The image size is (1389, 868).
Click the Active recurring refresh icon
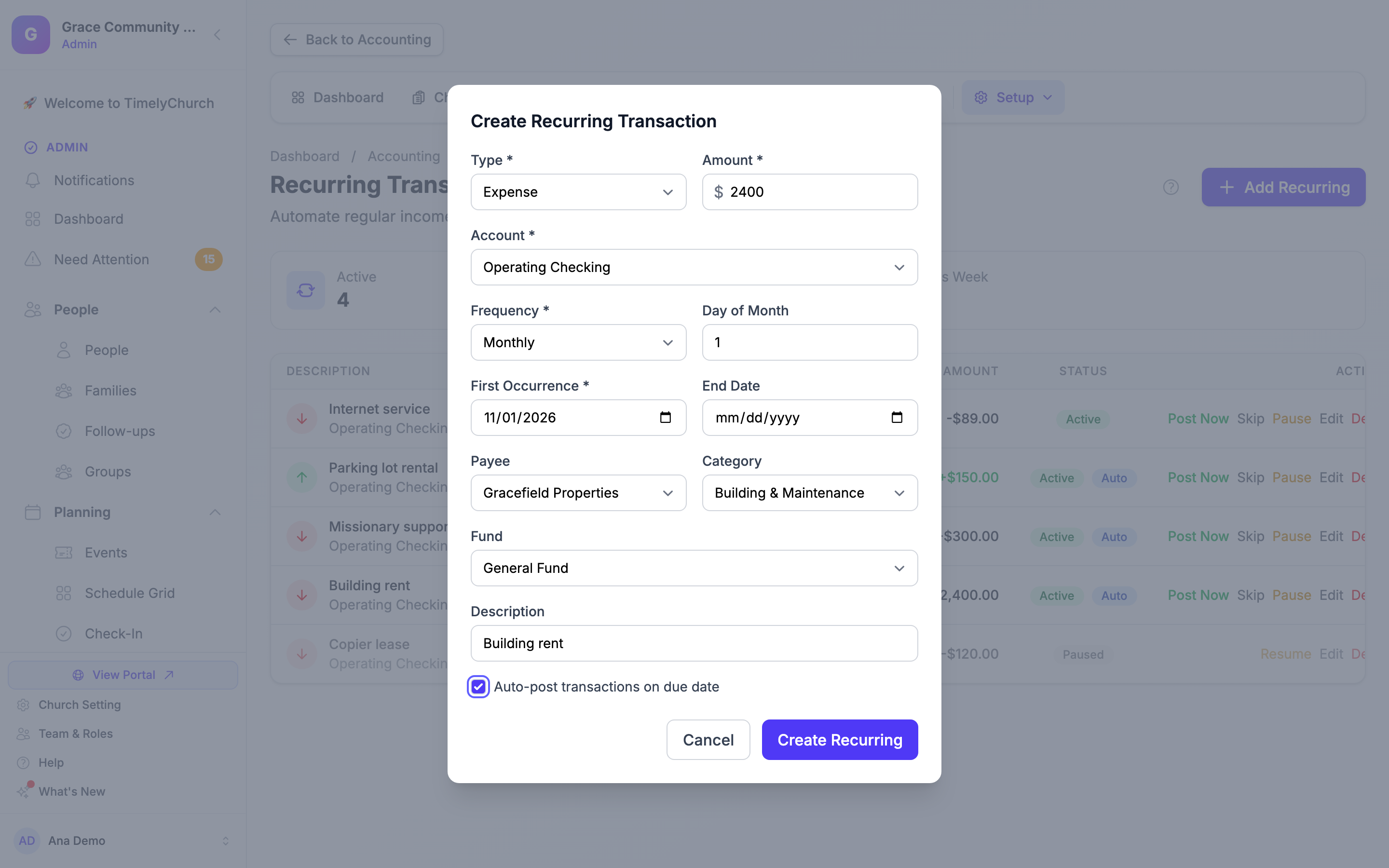306,290
